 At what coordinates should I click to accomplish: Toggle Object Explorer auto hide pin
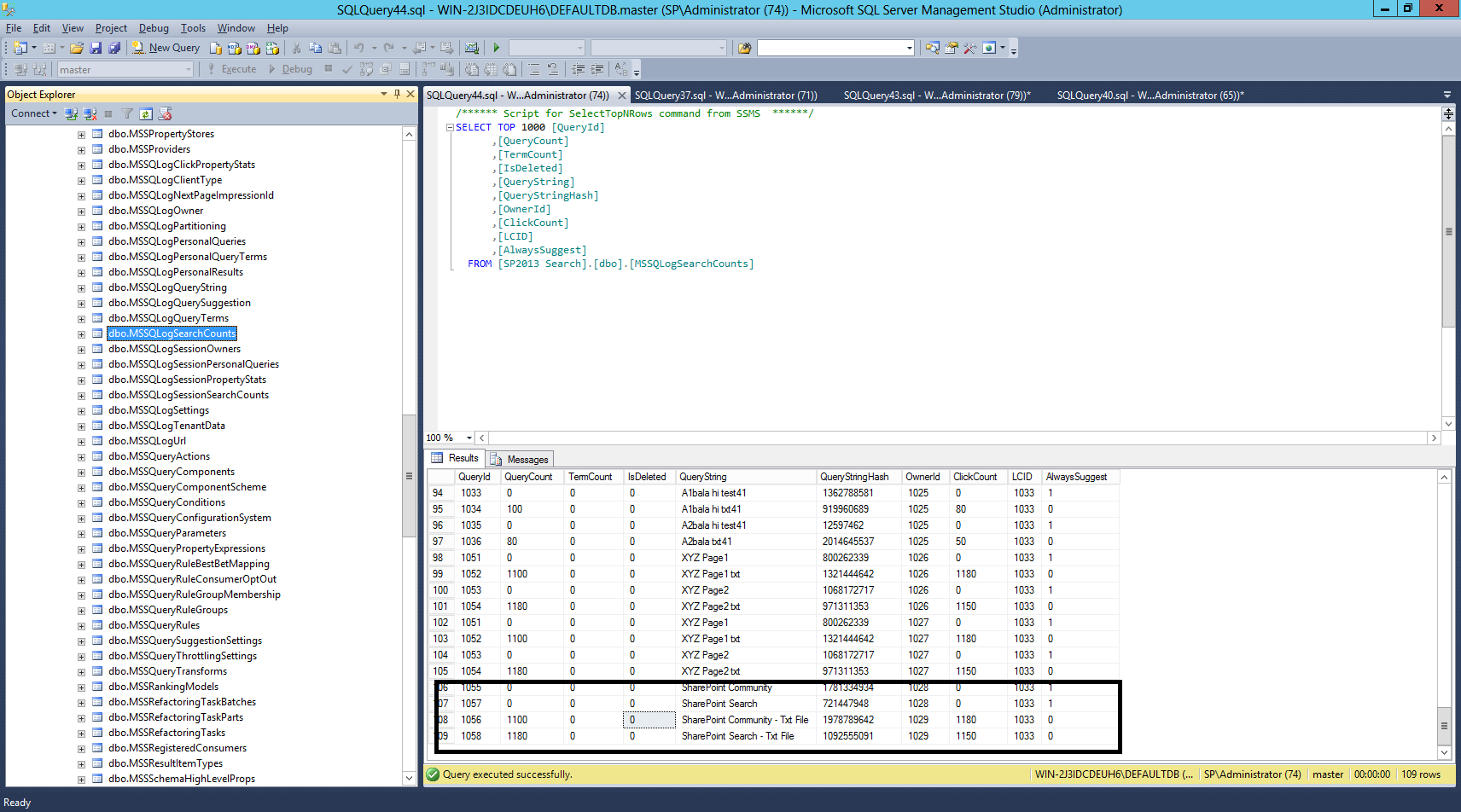[x=397, y=94]
